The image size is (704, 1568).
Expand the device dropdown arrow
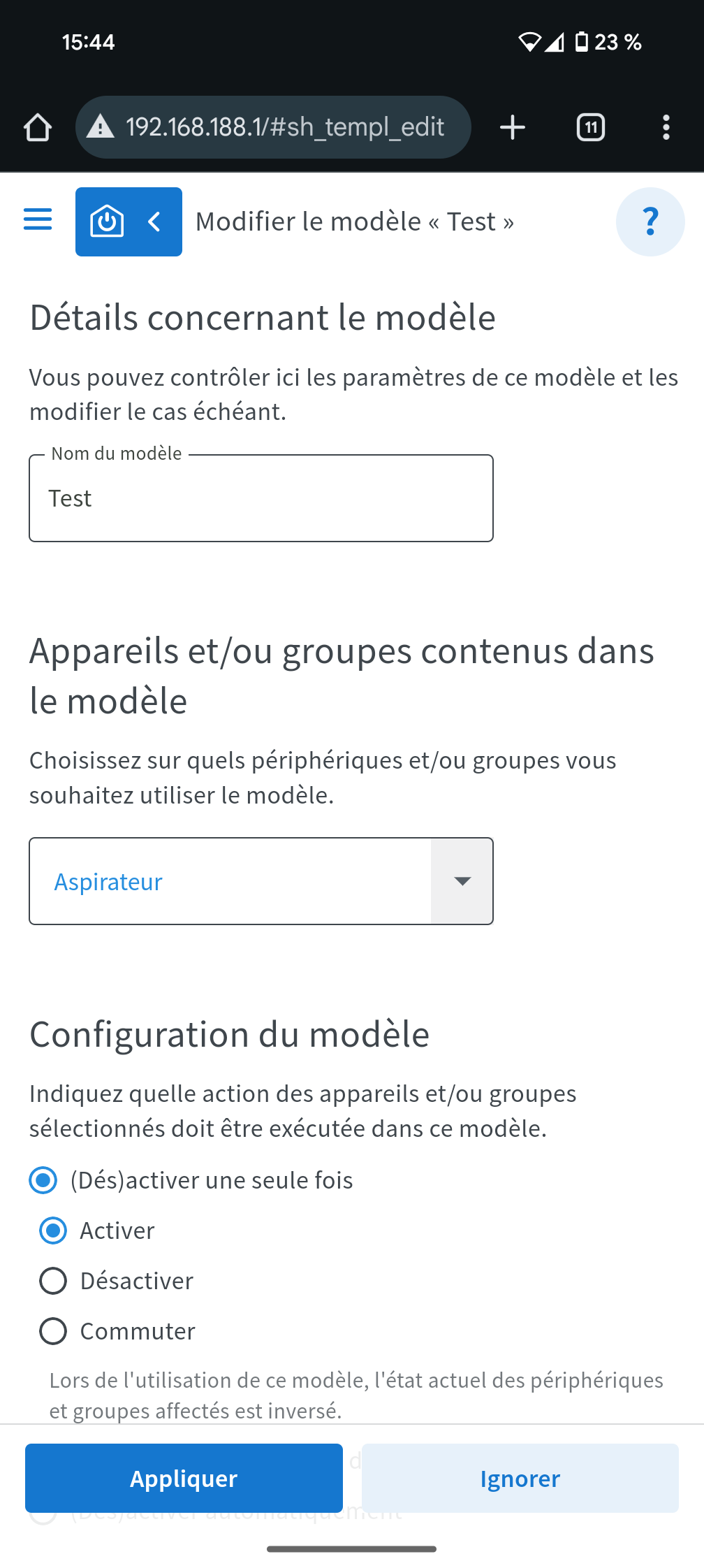(x=462, y=881)
